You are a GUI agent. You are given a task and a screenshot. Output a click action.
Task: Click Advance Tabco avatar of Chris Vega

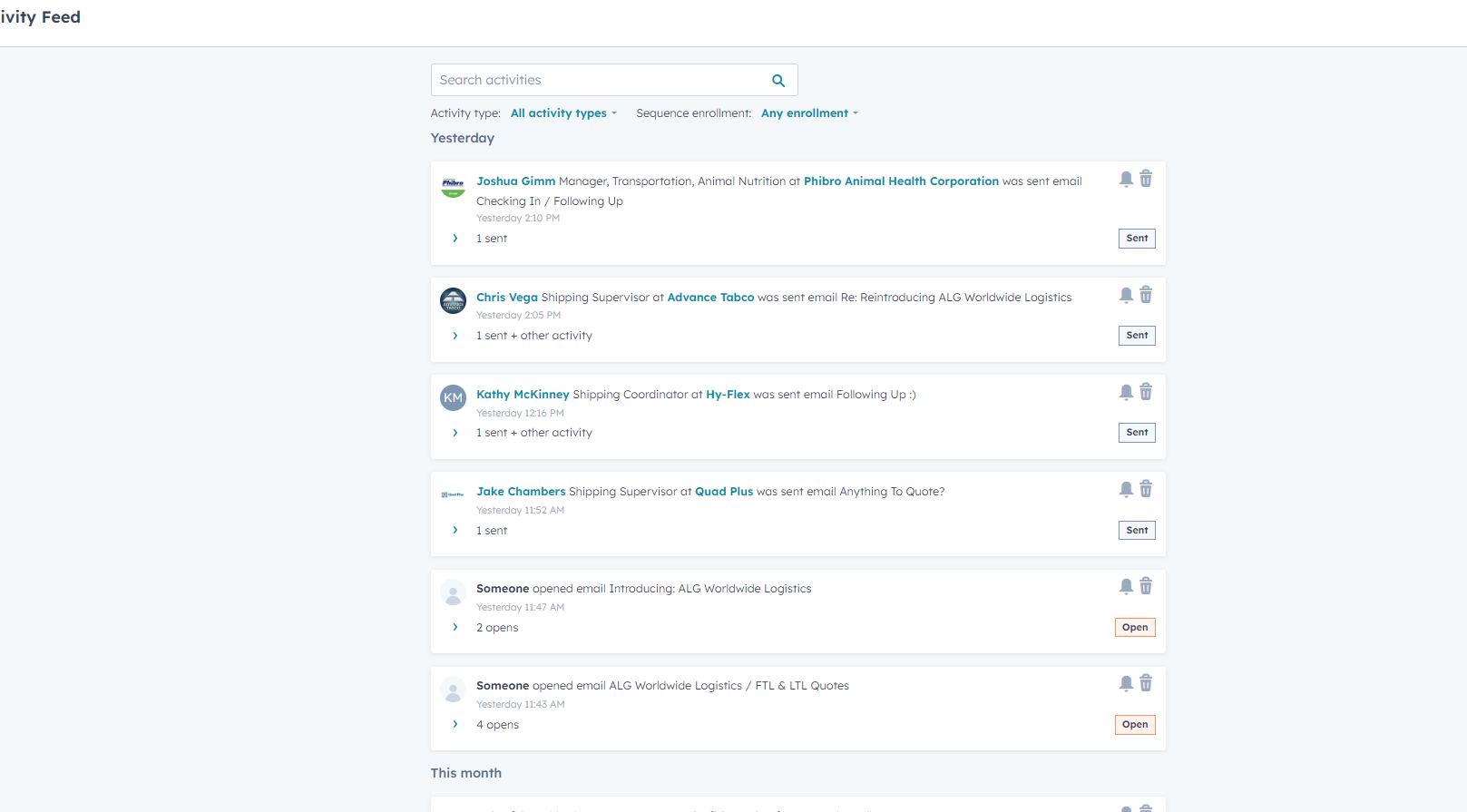point(453,300)
